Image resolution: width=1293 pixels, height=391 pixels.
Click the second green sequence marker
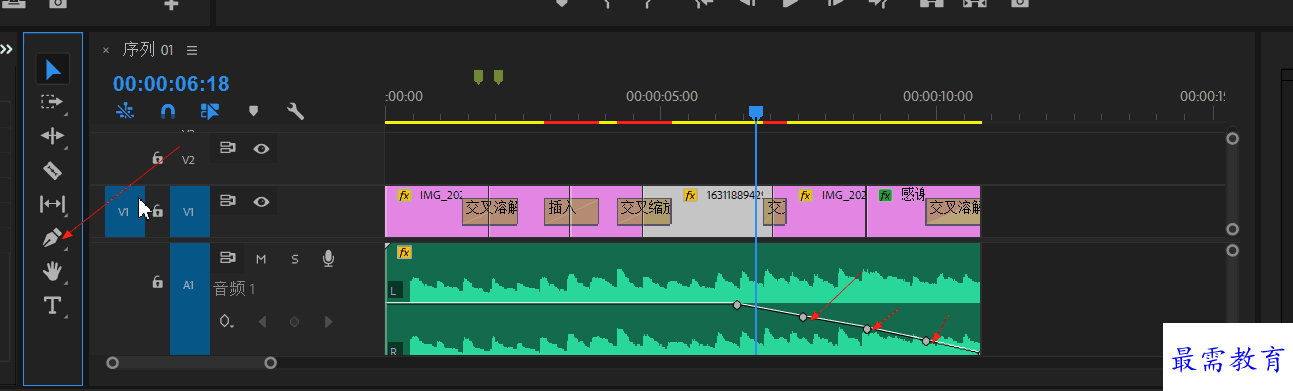pyautogui.click(x=498, y=76)
